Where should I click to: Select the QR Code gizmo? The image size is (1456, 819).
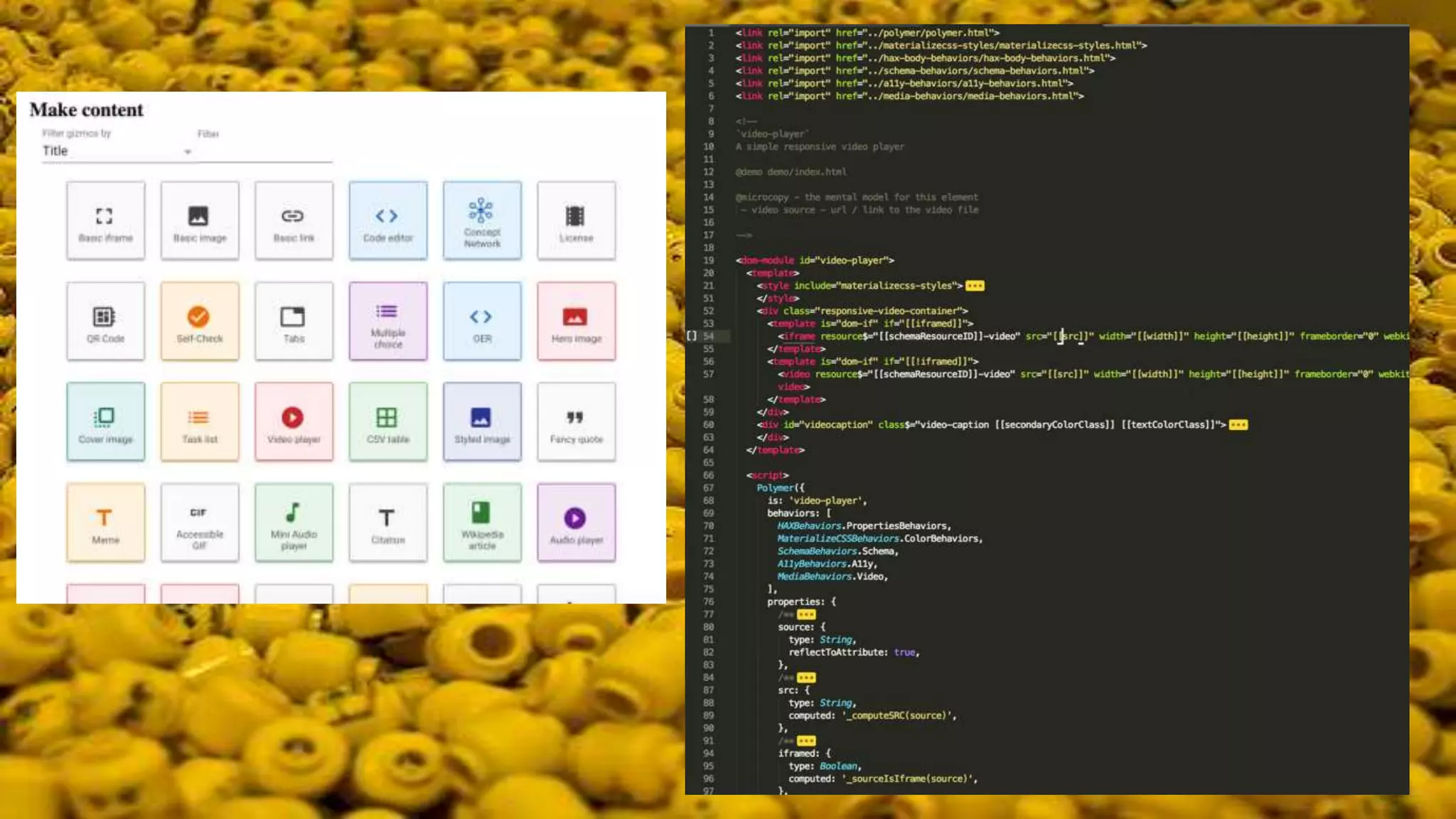[105, 321]
